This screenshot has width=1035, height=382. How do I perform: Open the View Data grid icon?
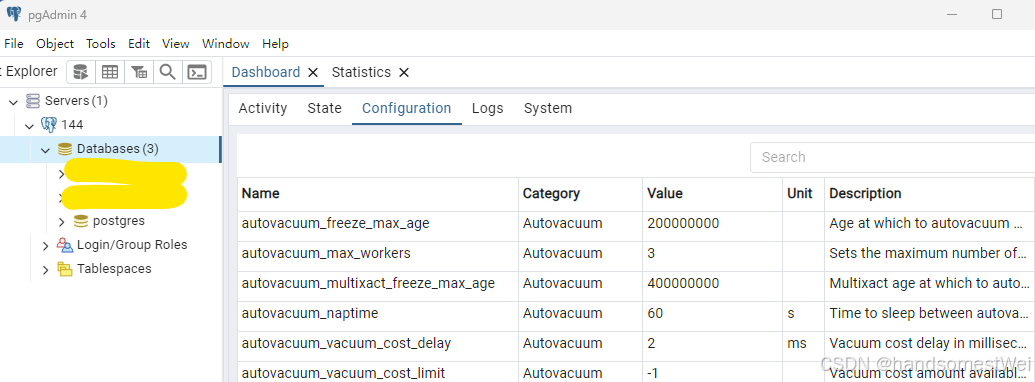tap(110, 72)
